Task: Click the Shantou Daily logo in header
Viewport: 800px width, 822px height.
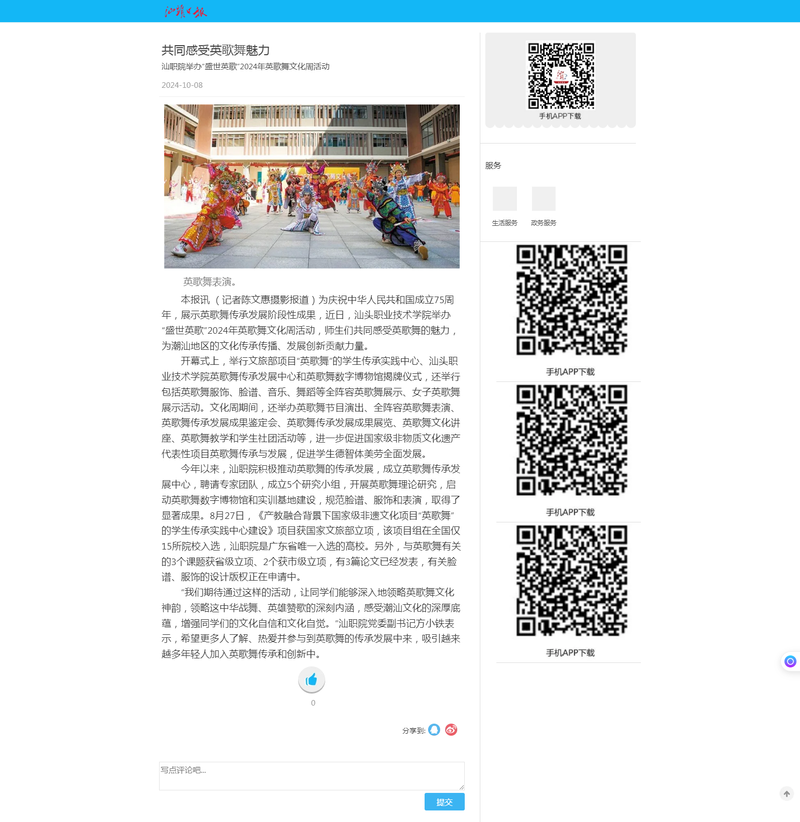Action: [185, 11]
